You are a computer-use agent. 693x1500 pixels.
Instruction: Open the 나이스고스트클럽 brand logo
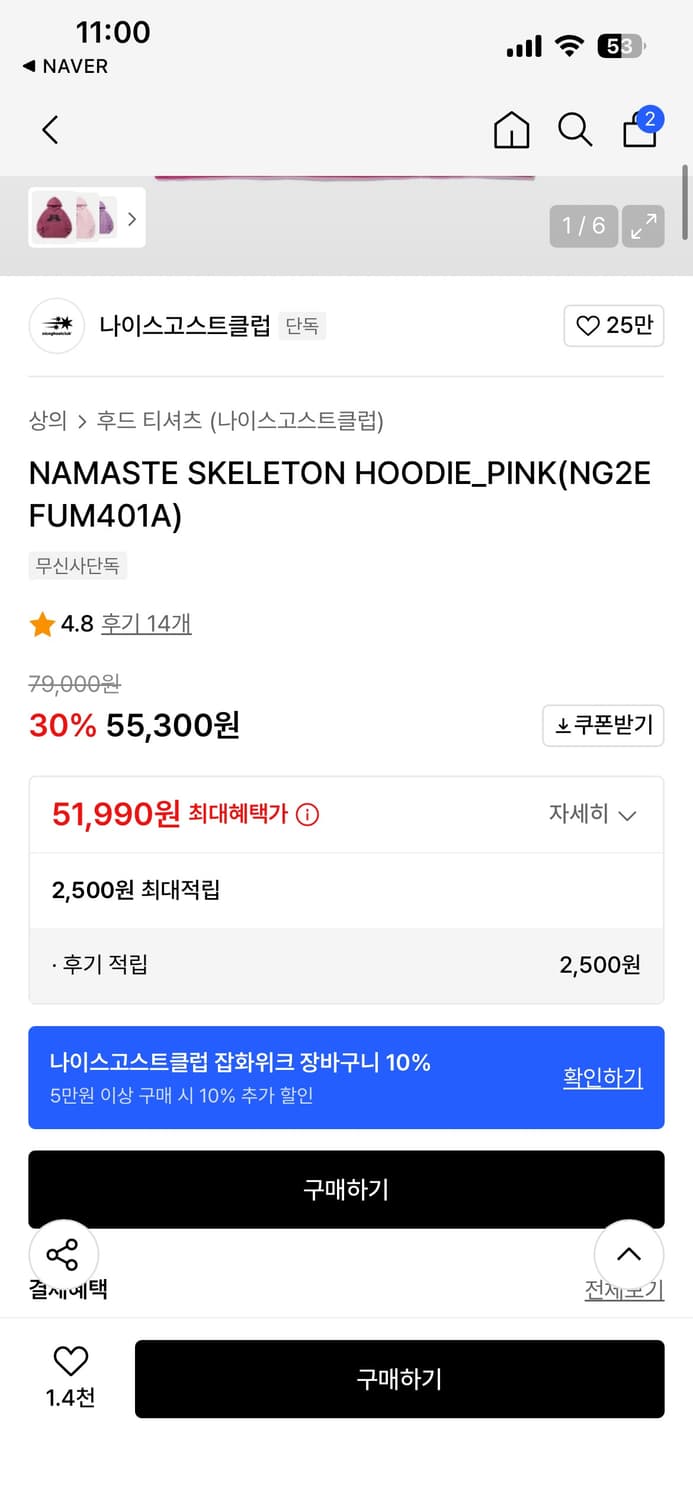tap(57, 325)
